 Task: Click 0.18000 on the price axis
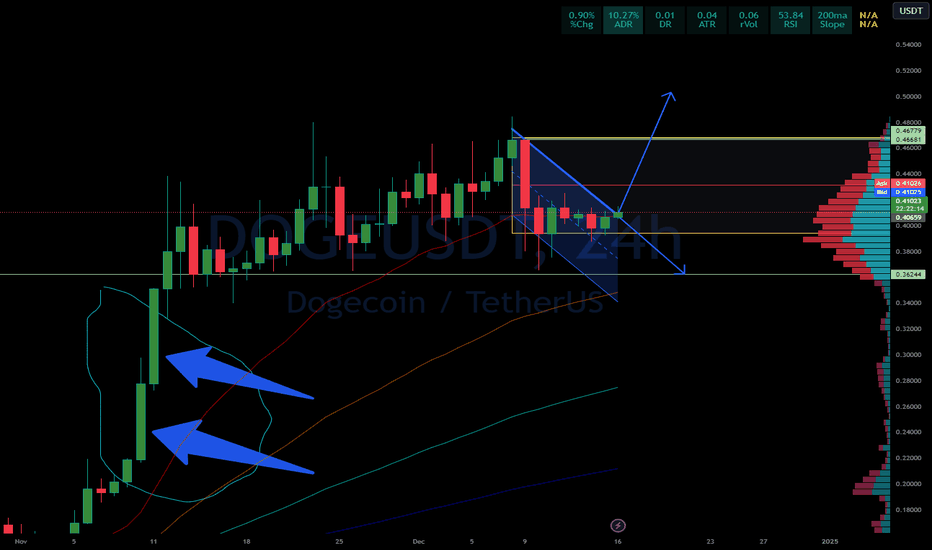[908, 510]
